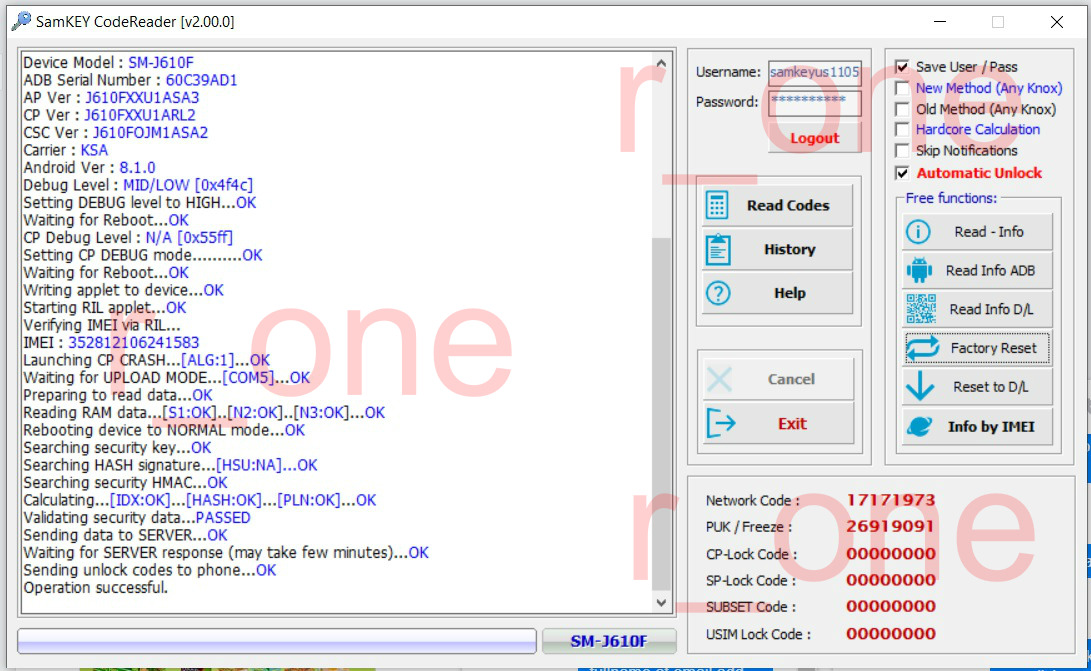The width and height of the screenshot is (1091, 671).
Task: Click the Info by IMEI globe icon
Action: point(919,426)
